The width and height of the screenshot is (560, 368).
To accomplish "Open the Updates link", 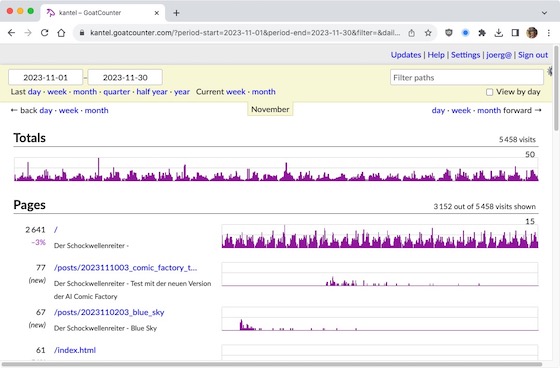I will click(x=406, y=55).
